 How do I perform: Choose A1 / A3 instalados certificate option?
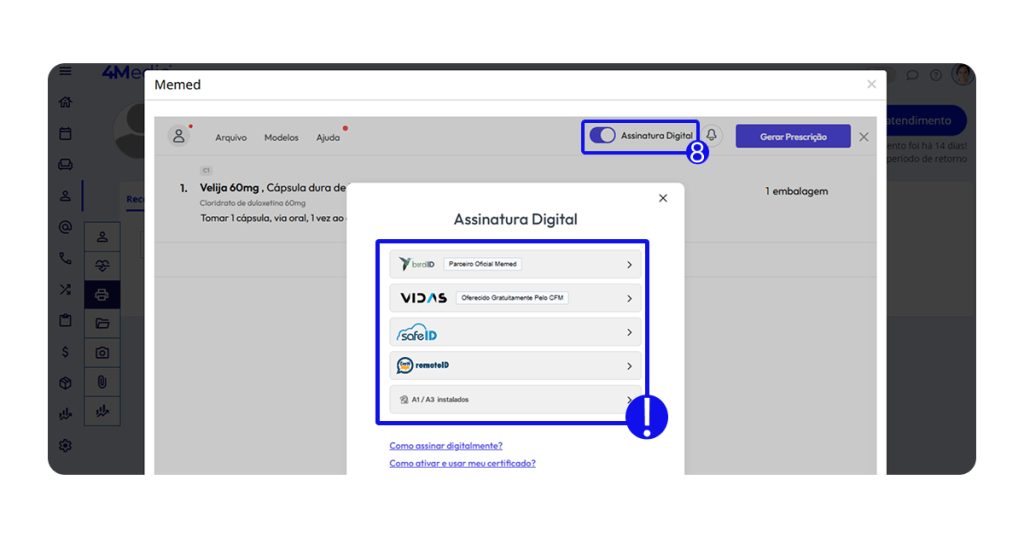pos(514,399)
